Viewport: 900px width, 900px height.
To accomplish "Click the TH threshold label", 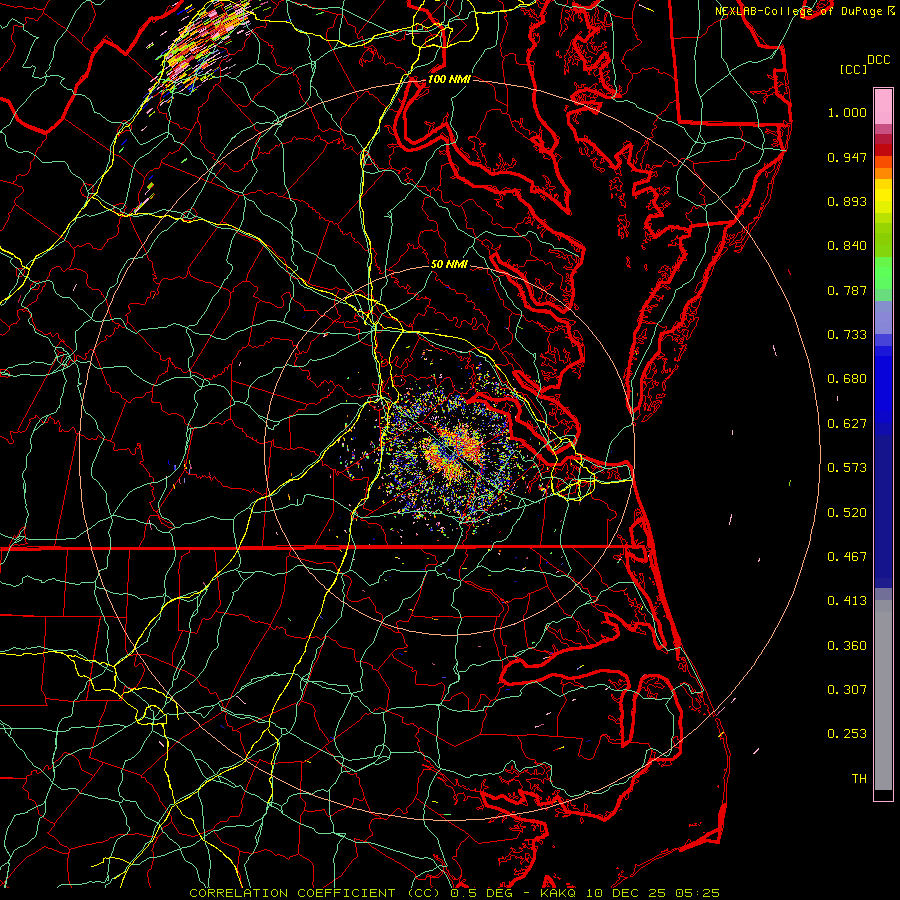I will (x=859, y=779).
